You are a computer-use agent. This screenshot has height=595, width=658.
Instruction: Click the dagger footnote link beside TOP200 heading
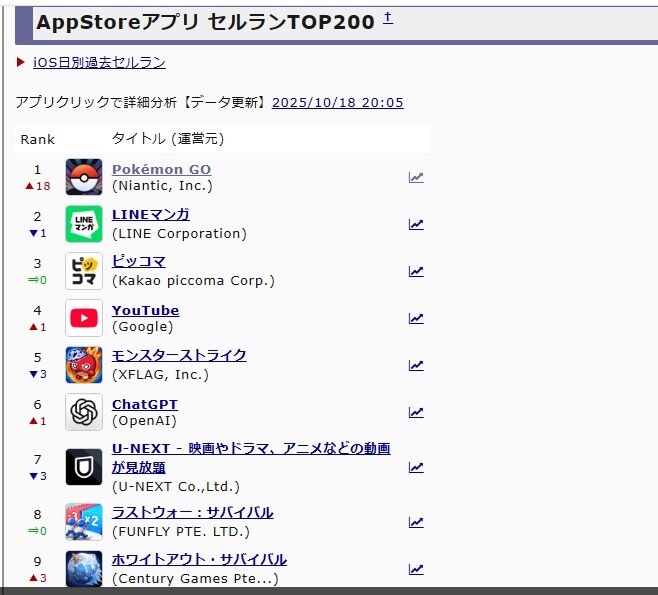click(388, 18)
